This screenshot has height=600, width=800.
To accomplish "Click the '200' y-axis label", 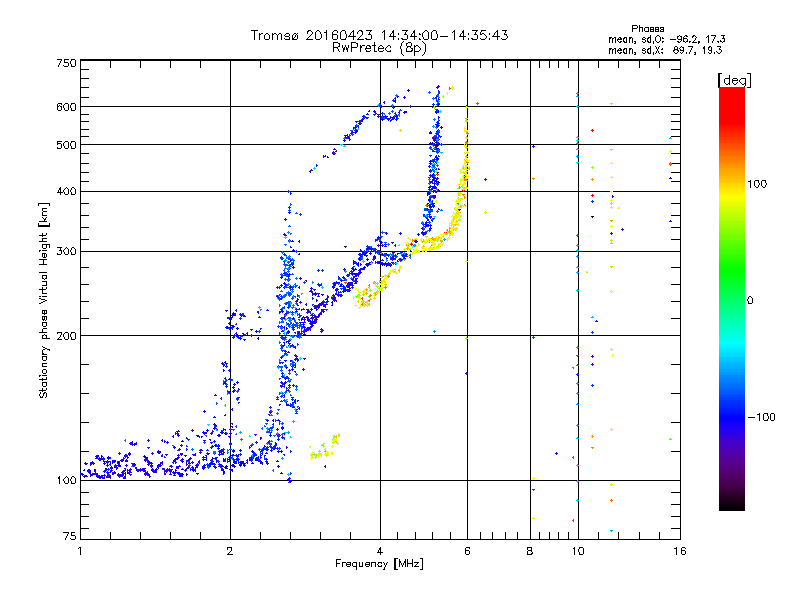I will 66,336.
